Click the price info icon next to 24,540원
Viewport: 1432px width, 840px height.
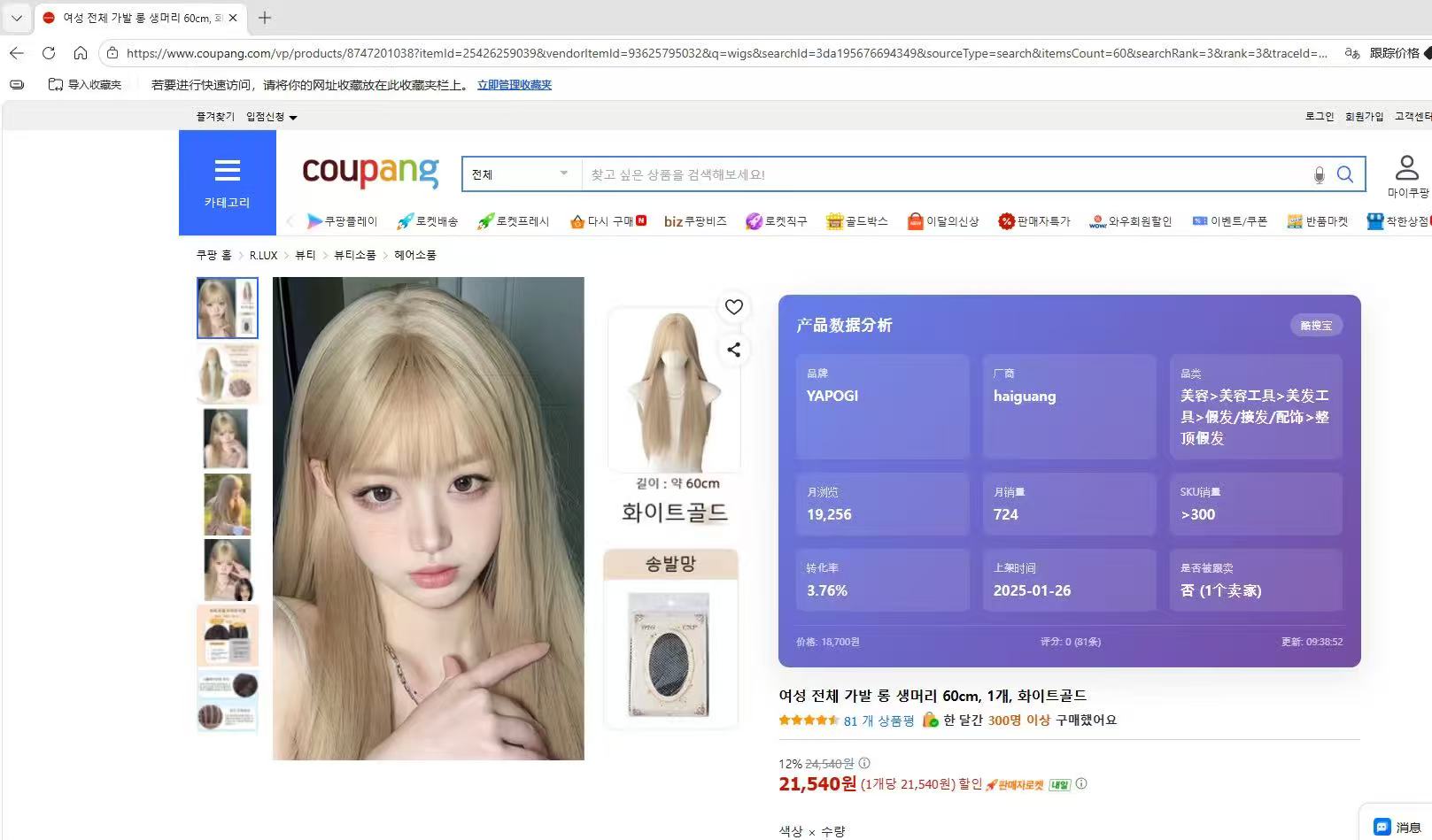(864, 763)
